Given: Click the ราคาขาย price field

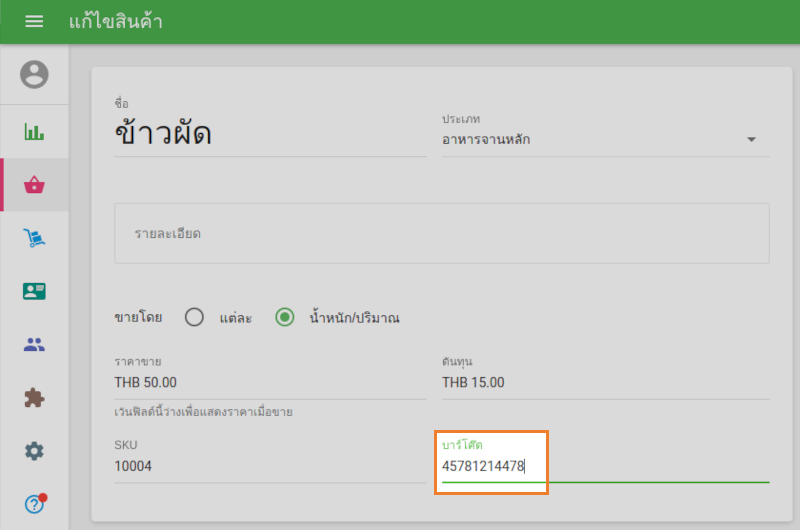Looking at the screenshot, I should click(270, 383).
